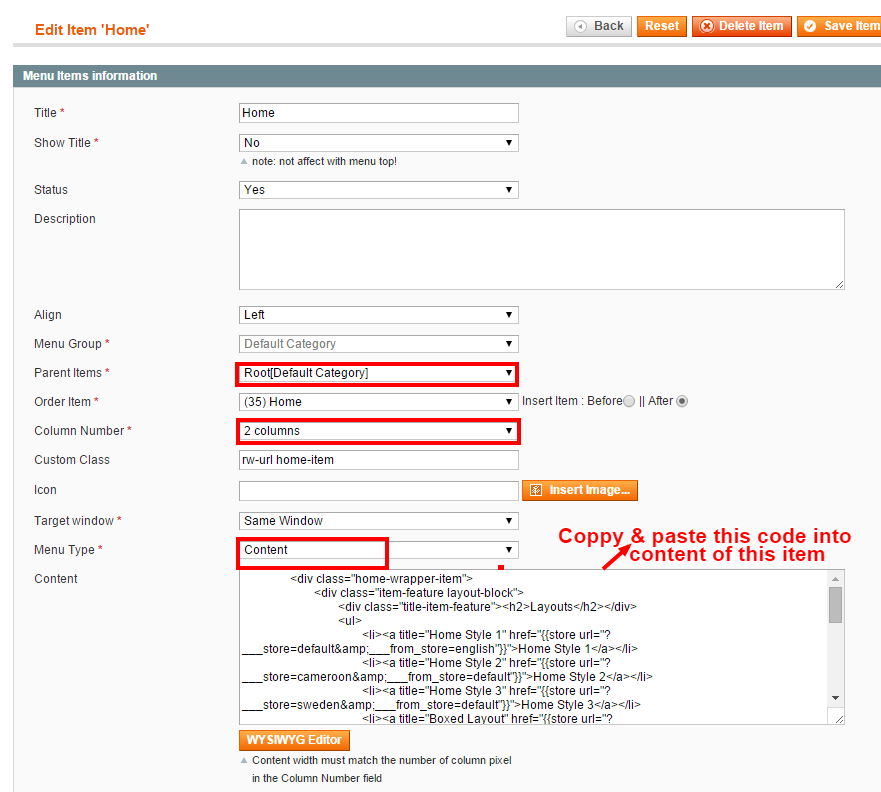Click the back arrow icon in Back button

581,26
